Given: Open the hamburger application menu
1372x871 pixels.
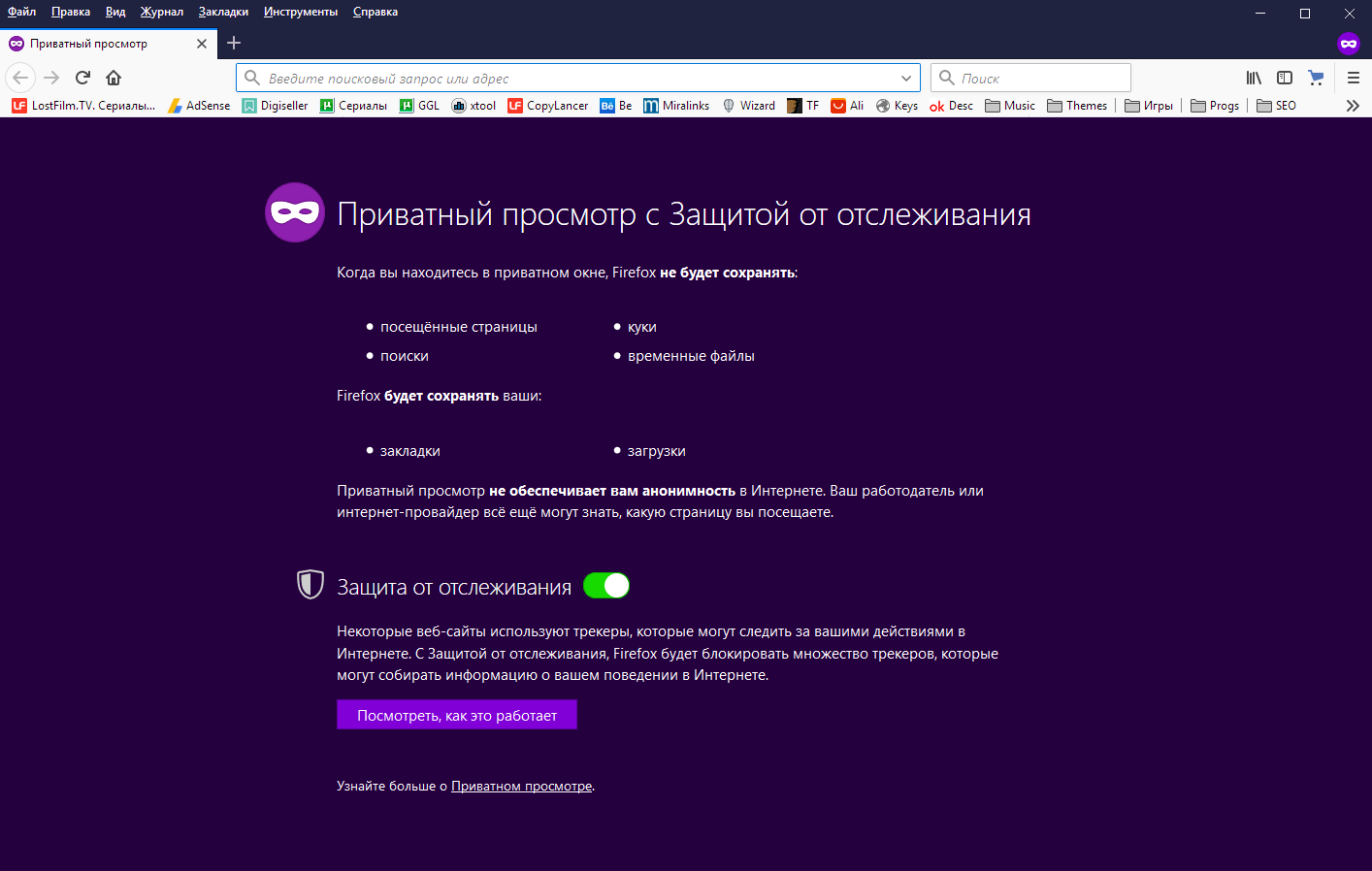Looking at the screenshot, I should pyautogui.click(x=1354, y=78).
